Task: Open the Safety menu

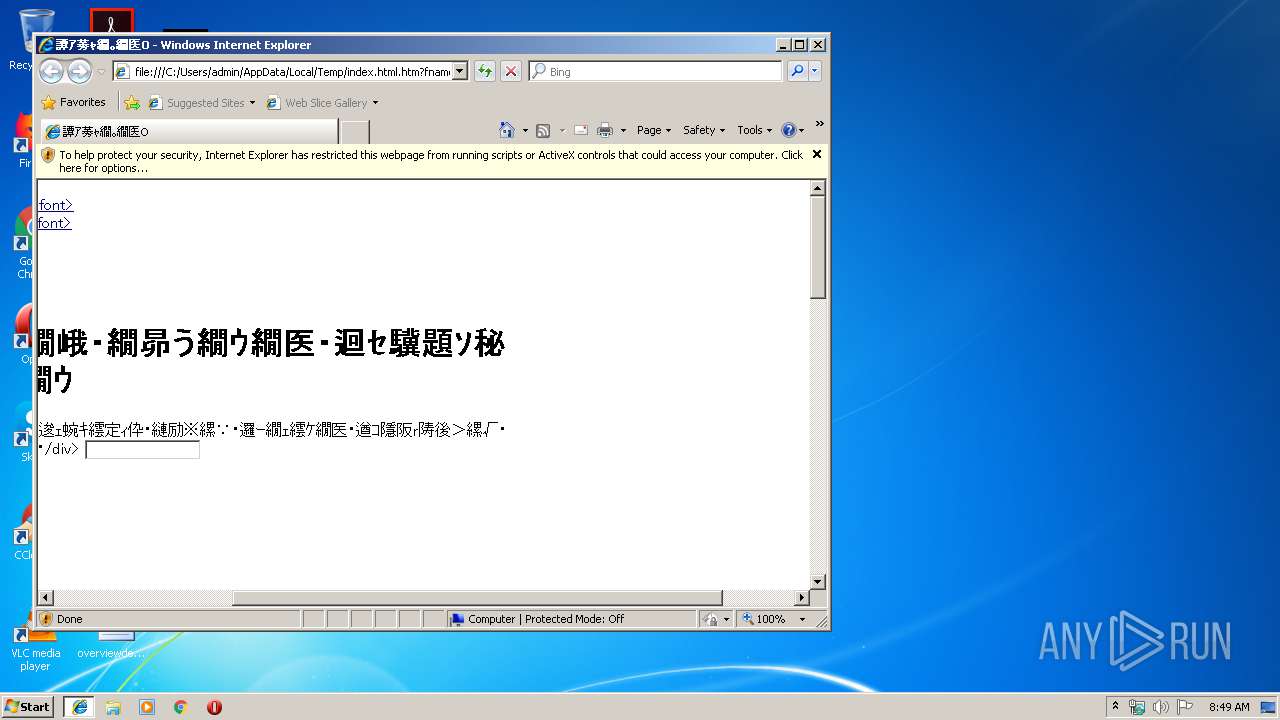Action: [x=704, y=130]
